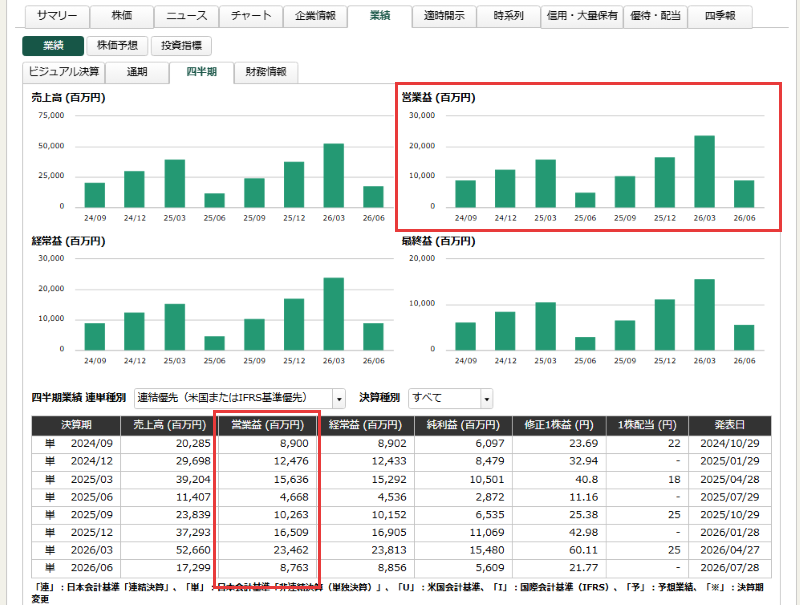This screenshot has height=605, width=800.
Task: Click the 株価予想 button
Action: [117, 46]
